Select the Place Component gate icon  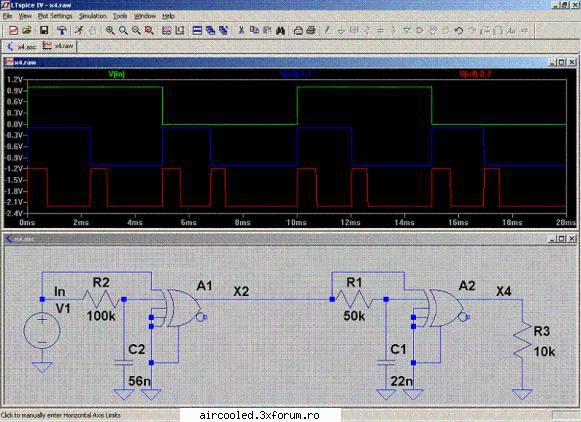[420, 30]
